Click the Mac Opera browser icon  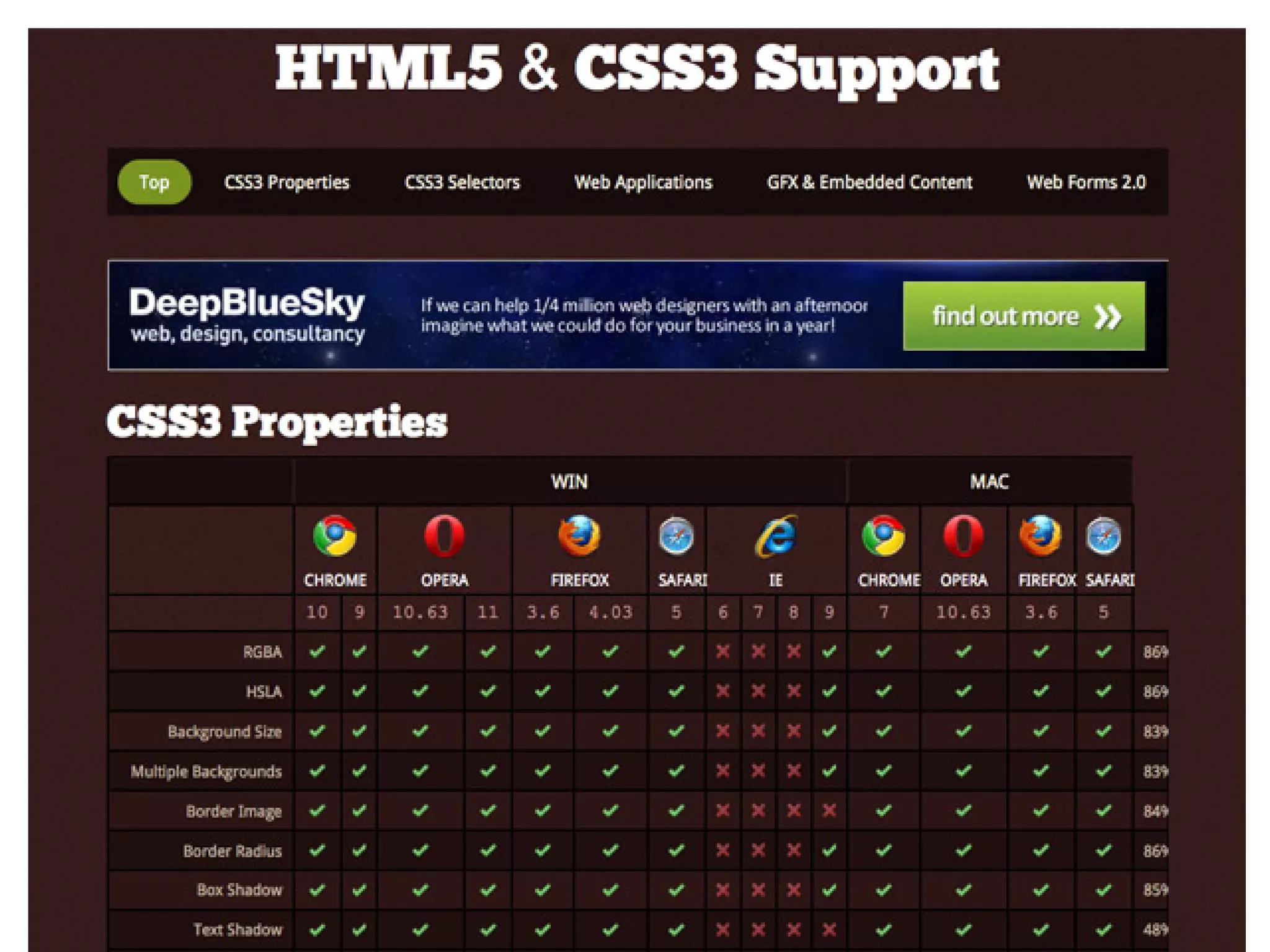(x=963, y=535)
